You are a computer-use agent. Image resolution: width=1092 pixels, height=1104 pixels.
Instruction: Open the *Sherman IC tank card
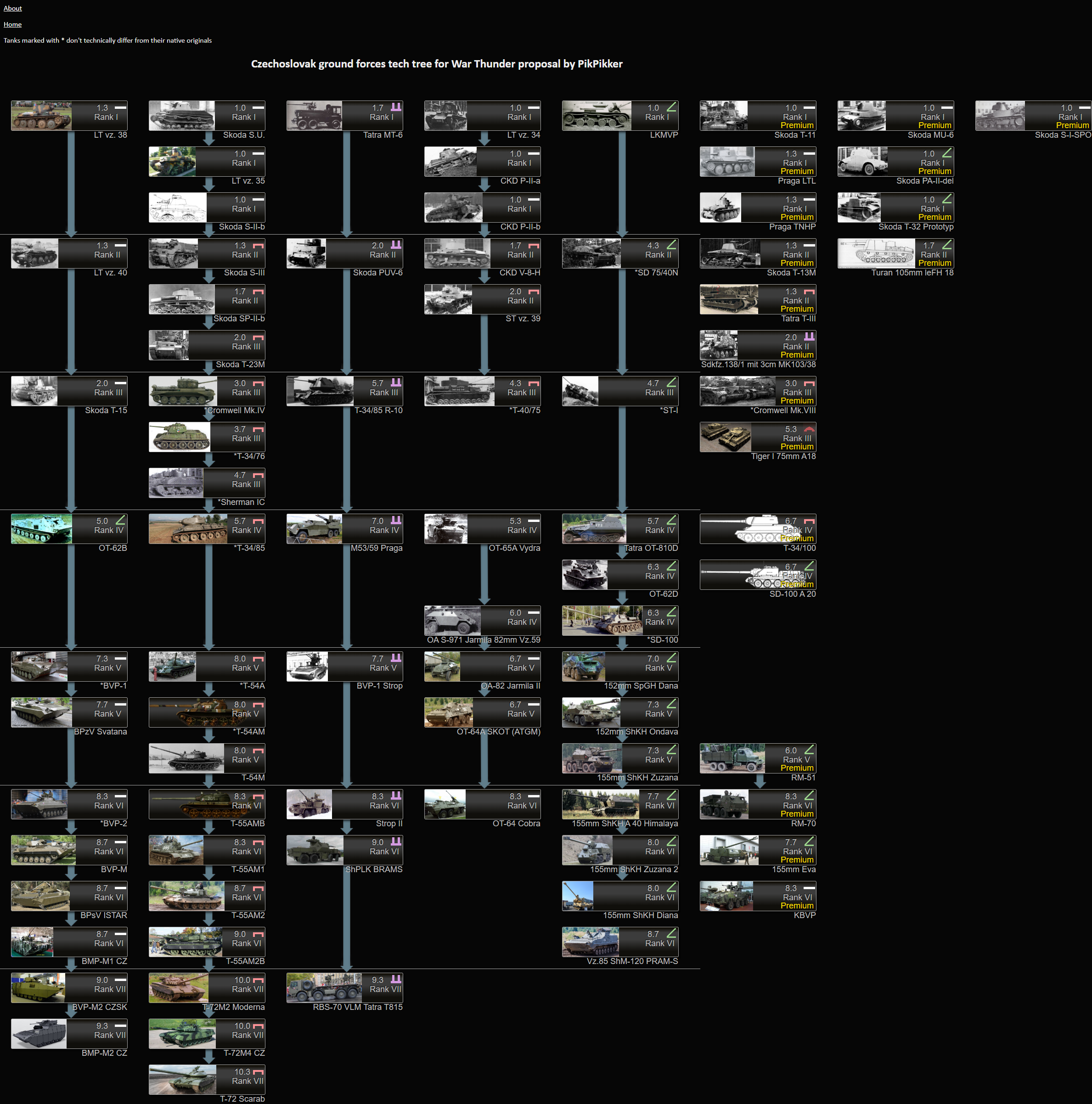pyautogui.click(x=207, y=483)
